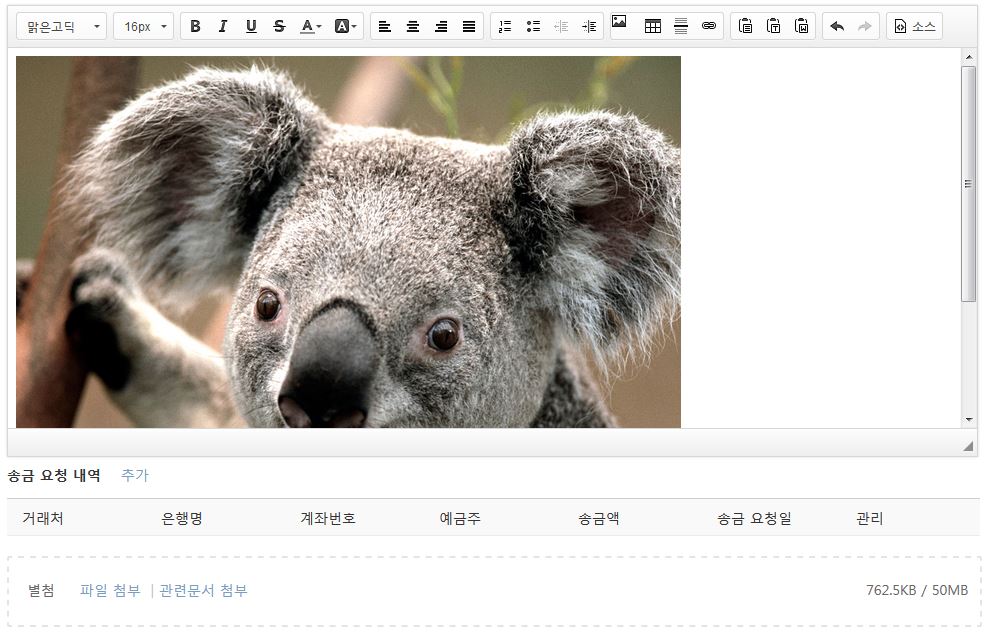Center align the text
Viewport: 990px width, 633px height.
(x=413, y=27)
